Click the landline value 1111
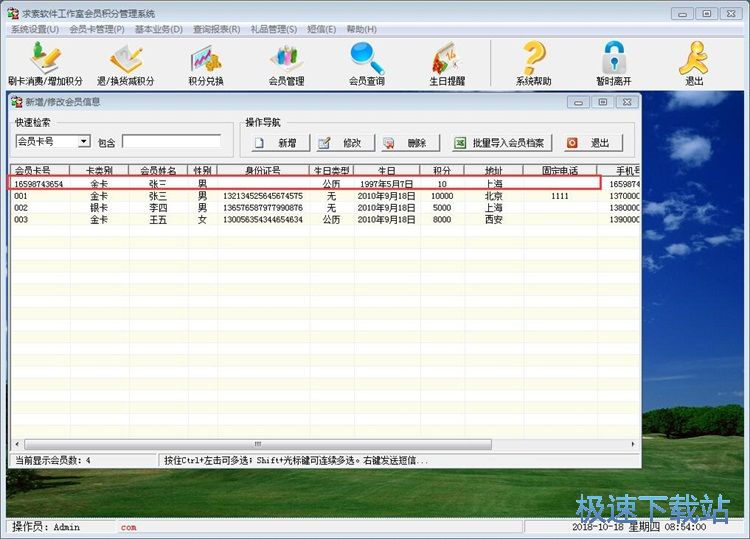The height and width of the screenshot is (539, 750). click(560, 196)
